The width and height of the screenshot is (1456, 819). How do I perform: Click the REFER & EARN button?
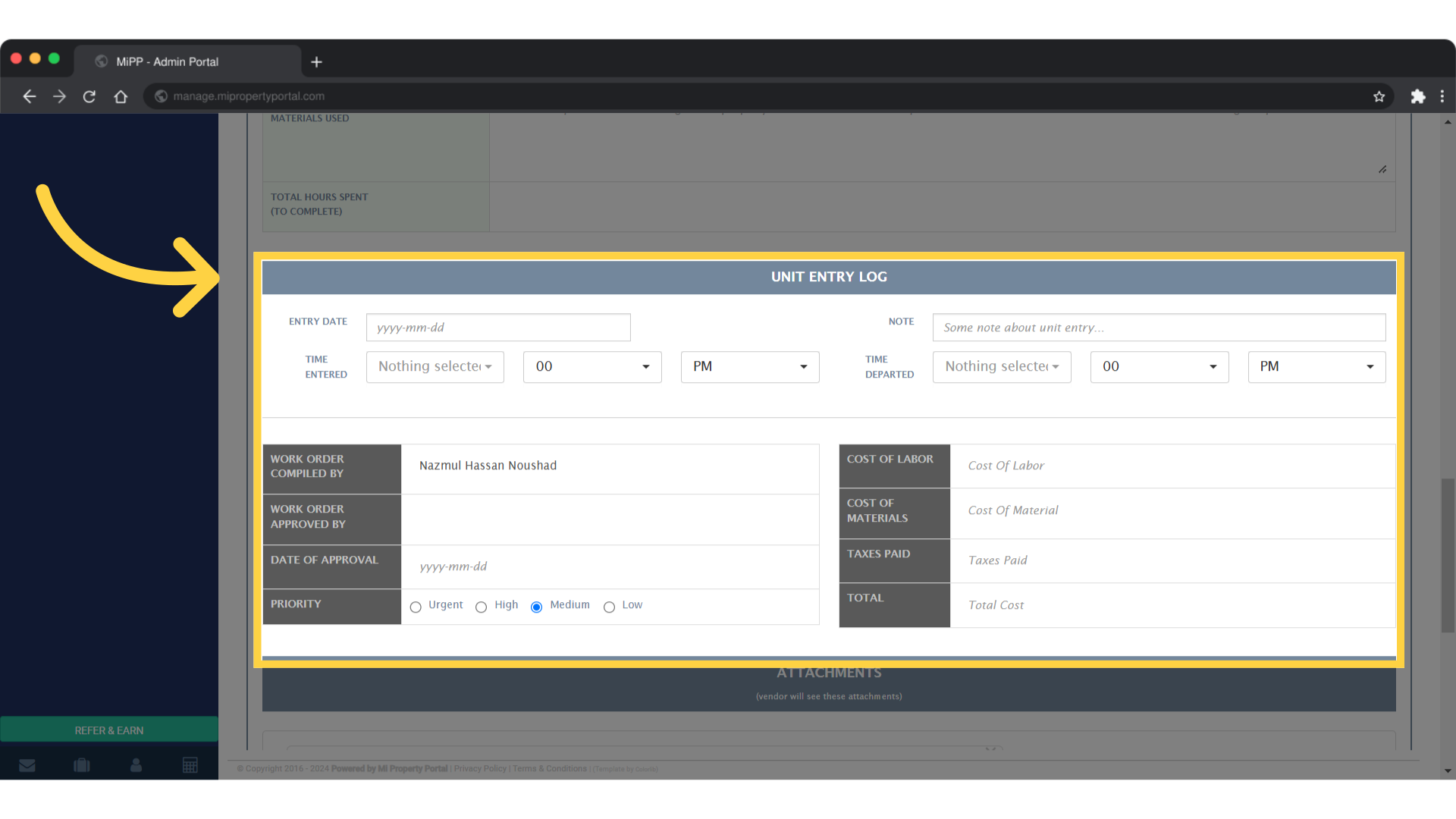108,730
